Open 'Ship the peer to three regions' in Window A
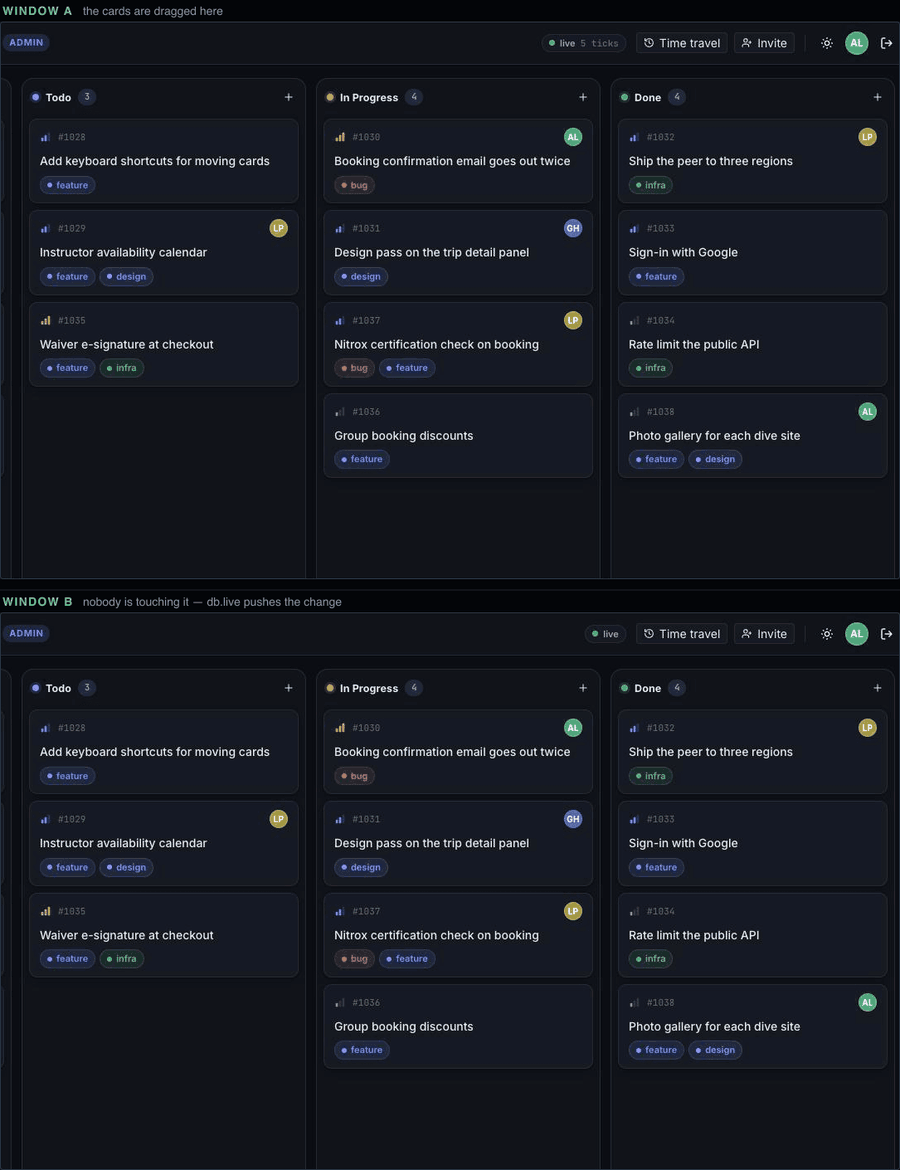Viewport: 900px width, 1170px height. click(752, 161)
